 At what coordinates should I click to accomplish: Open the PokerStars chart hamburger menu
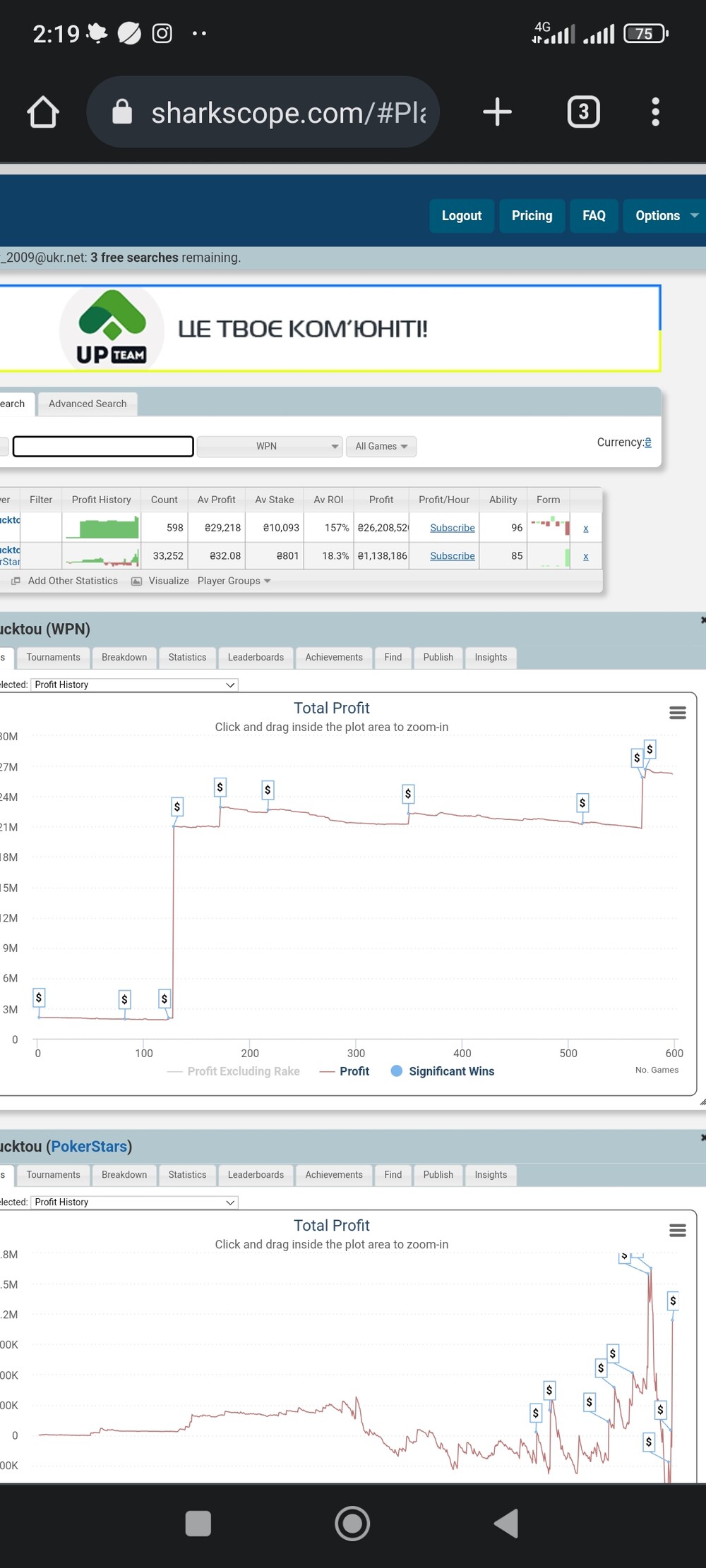pos(678,1230)
